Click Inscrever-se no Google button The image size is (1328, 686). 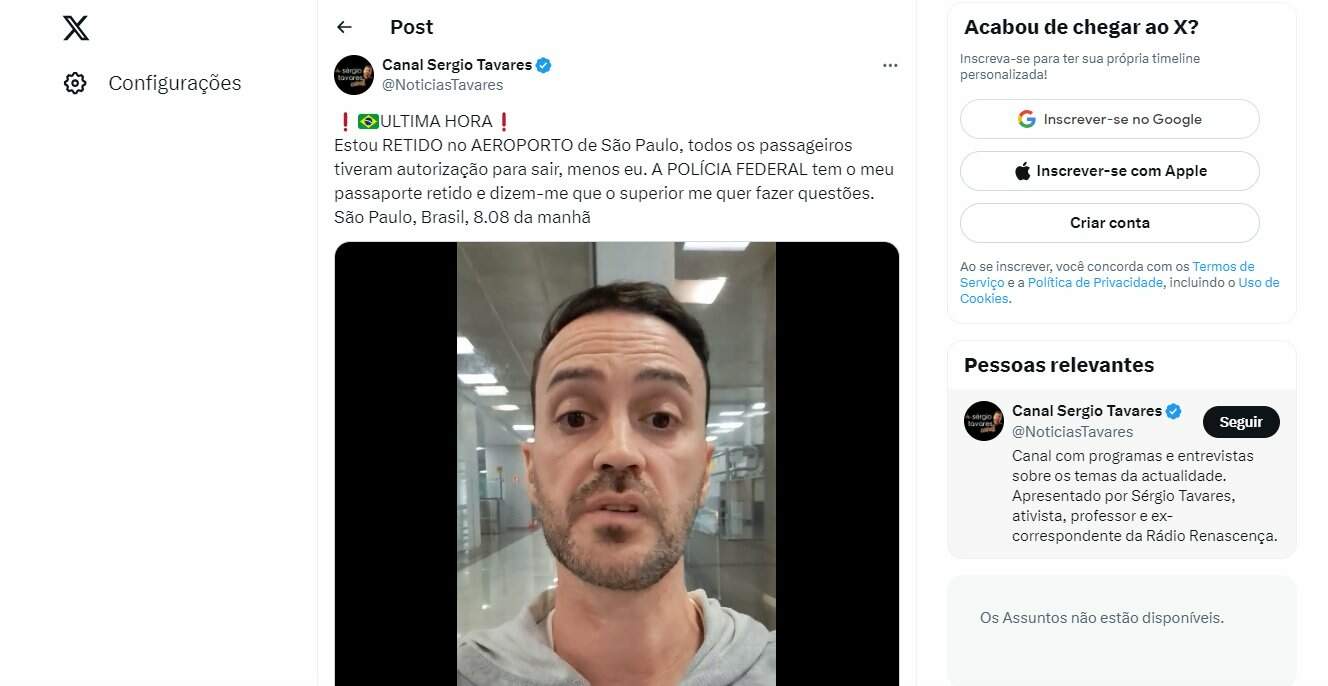1110,119
